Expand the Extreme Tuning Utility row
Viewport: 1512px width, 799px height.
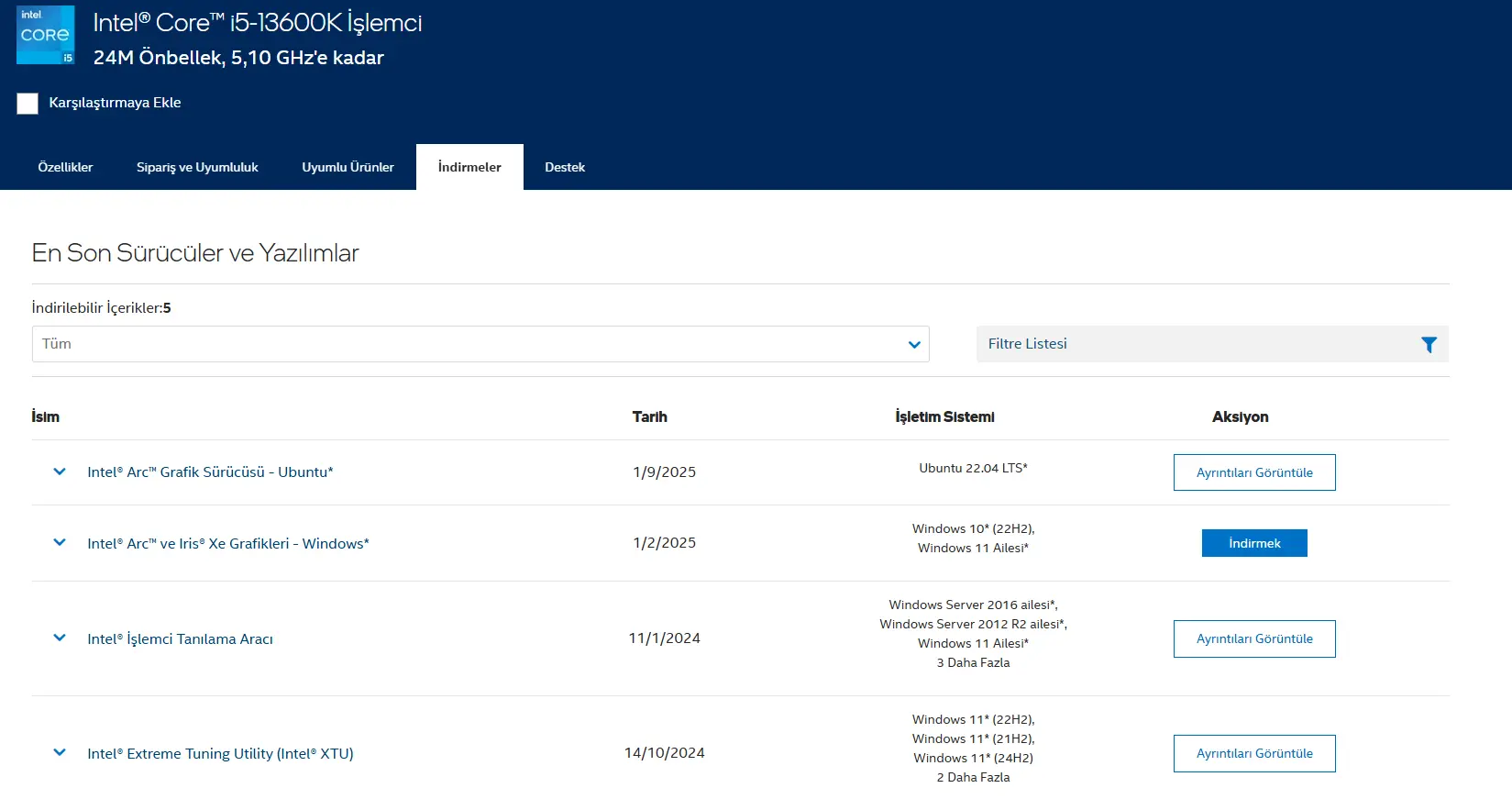60,753
